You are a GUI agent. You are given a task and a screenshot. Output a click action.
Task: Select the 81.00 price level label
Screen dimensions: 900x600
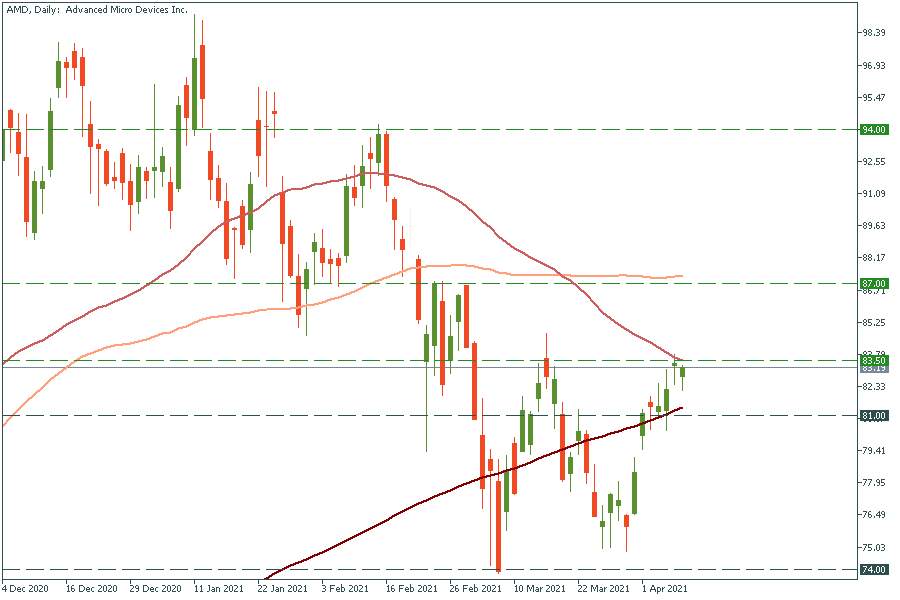tap(874, 416)
